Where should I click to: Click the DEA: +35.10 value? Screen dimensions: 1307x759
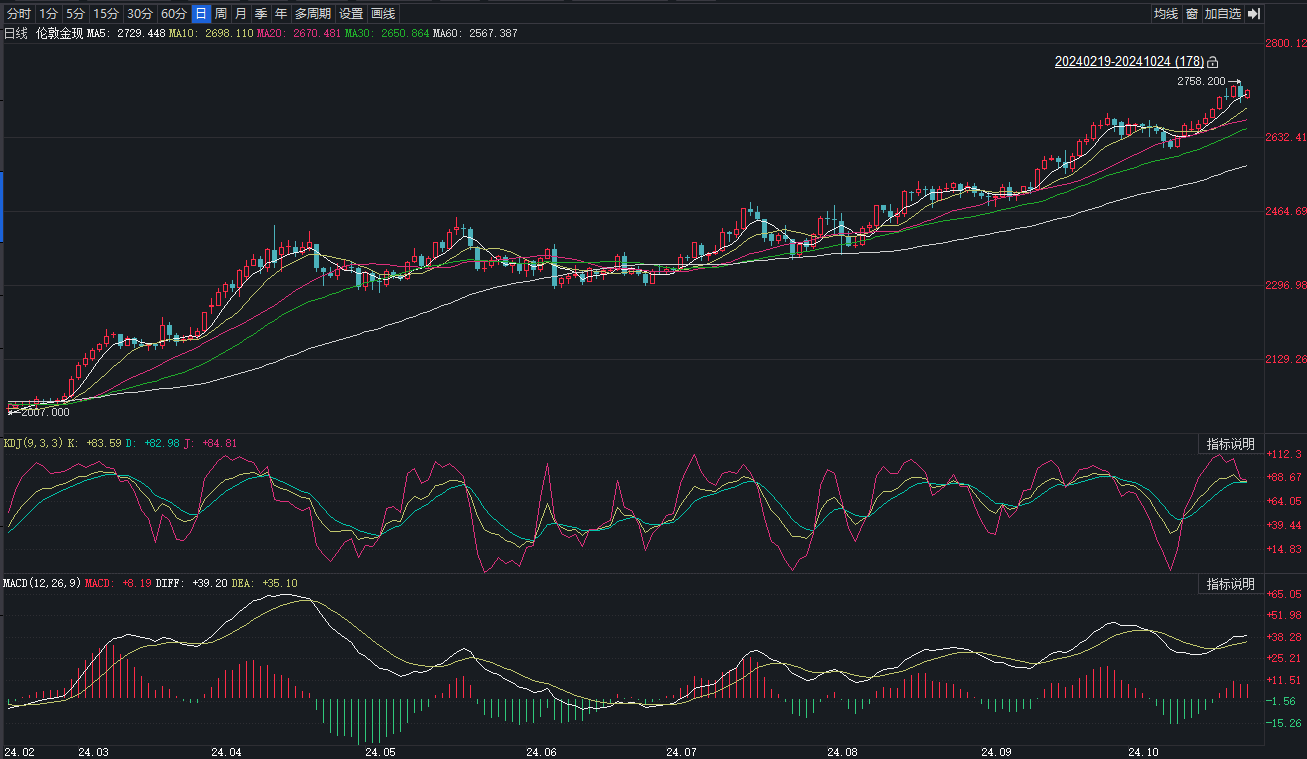(x=264, y=583)
